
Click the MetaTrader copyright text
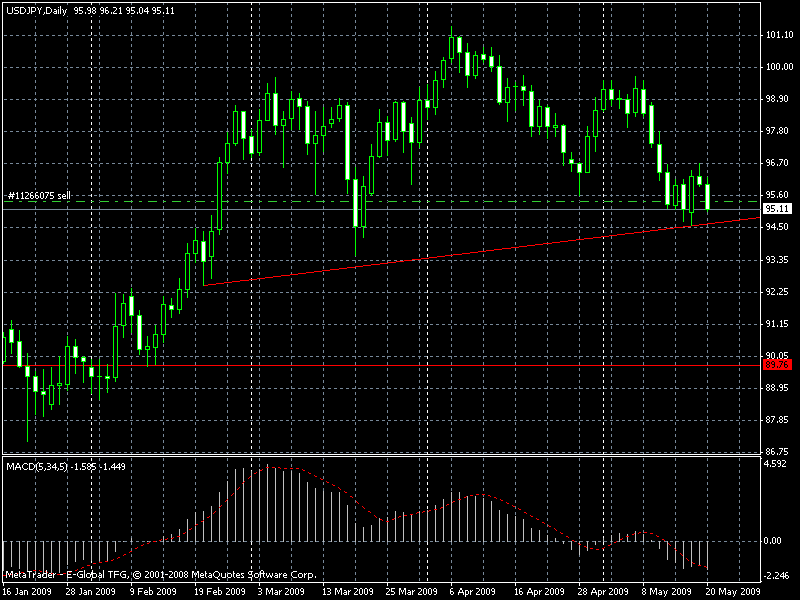pyautogui.click(x=160, y=575)
